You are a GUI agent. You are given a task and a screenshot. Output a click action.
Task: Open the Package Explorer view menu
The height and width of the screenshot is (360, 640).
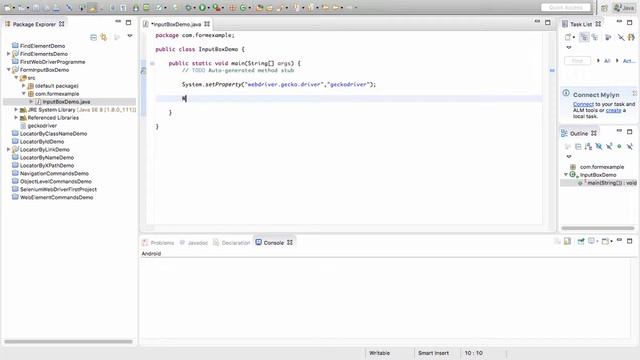pyautogui.click(x=130, y=36)
